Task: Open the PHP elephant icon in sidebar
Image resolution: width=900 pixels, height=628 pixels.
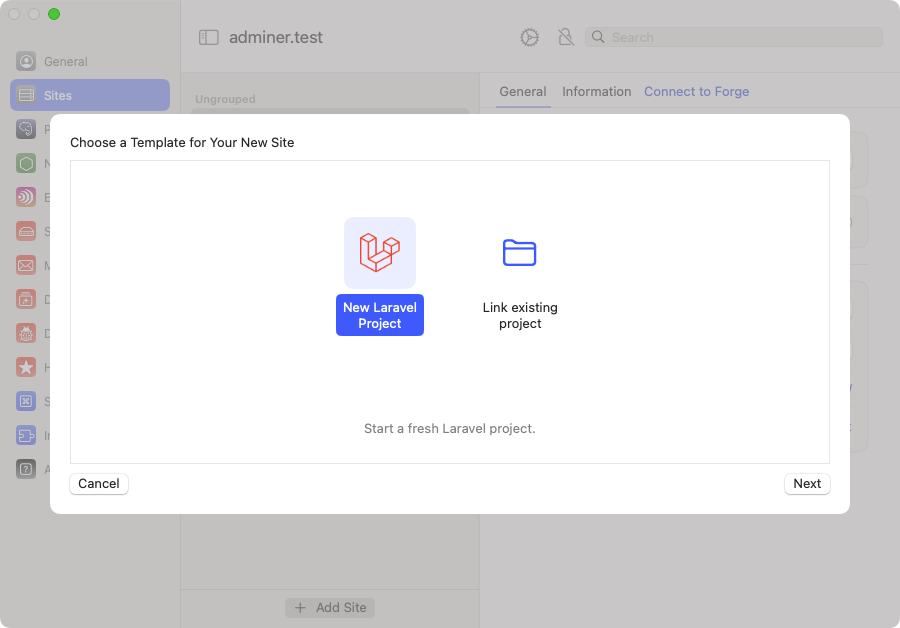Action: 26,129
